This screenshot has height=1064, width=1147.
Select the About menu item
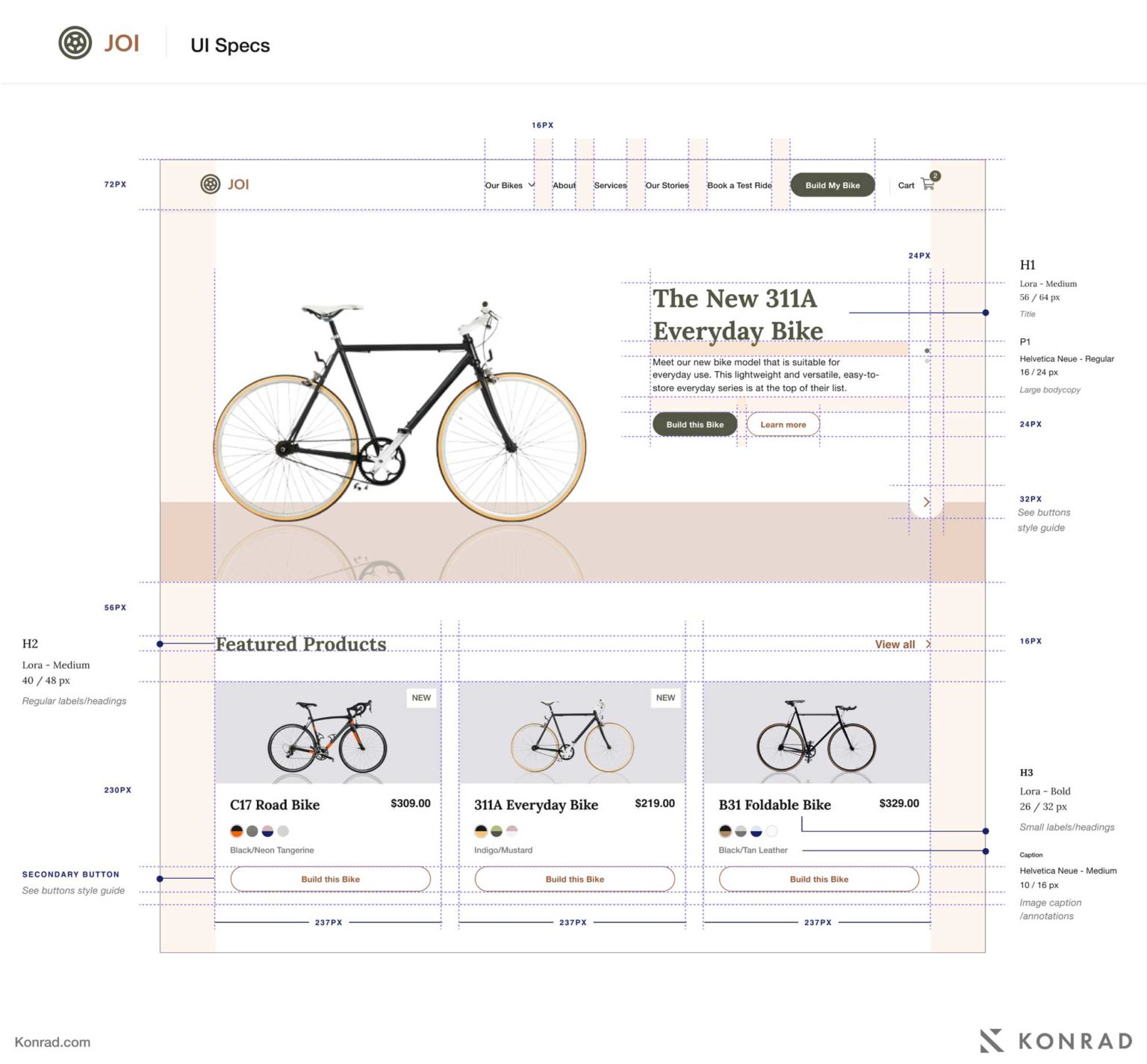565,185
